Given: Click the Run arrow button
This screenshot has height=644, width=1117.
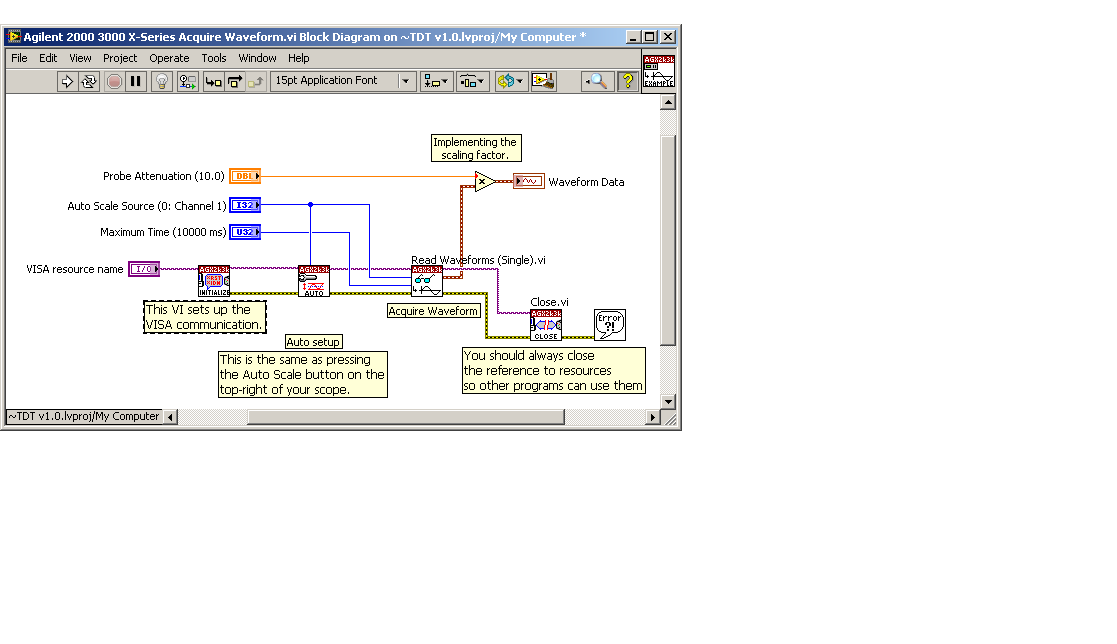Looking at the screenshot, I should [67, 82].
